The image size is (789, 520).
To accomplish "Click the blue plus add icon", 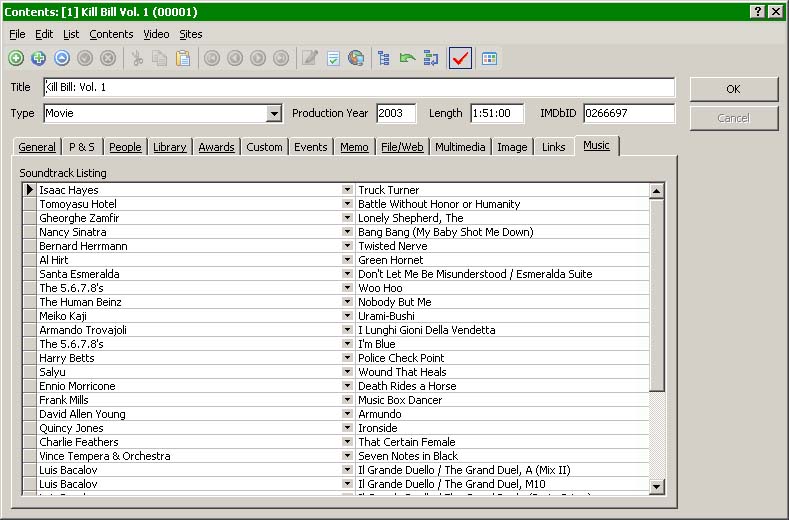I will pyautogui.click(x=39, y=58).
